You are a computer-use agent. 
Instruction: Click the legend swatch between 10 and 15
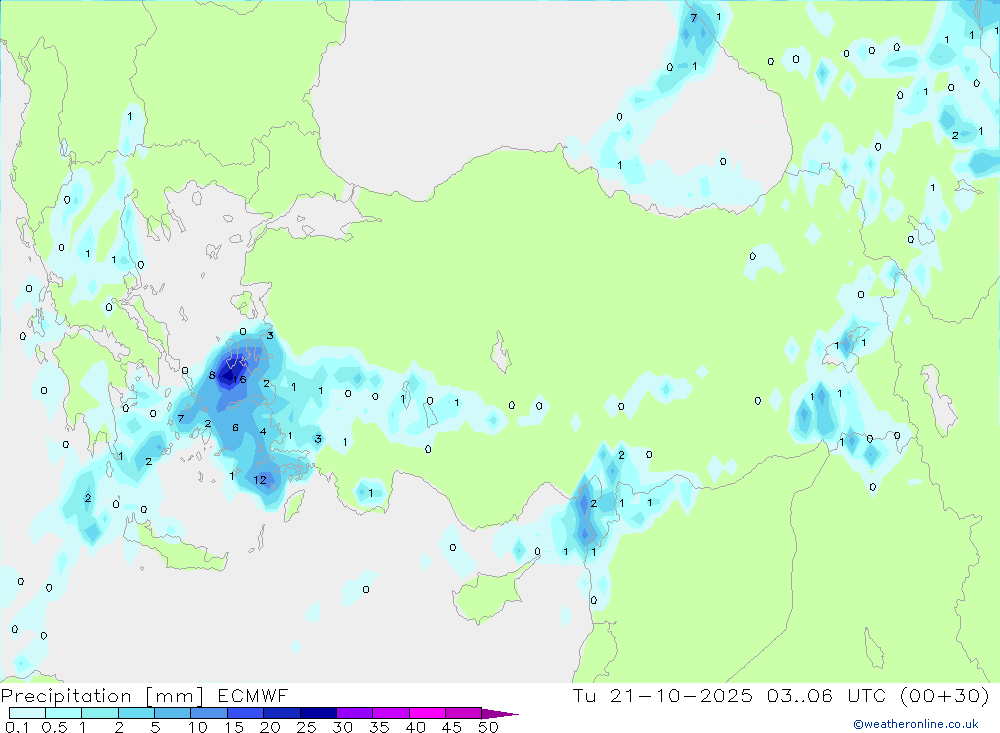pyautogui.click(x=209, y=713)
